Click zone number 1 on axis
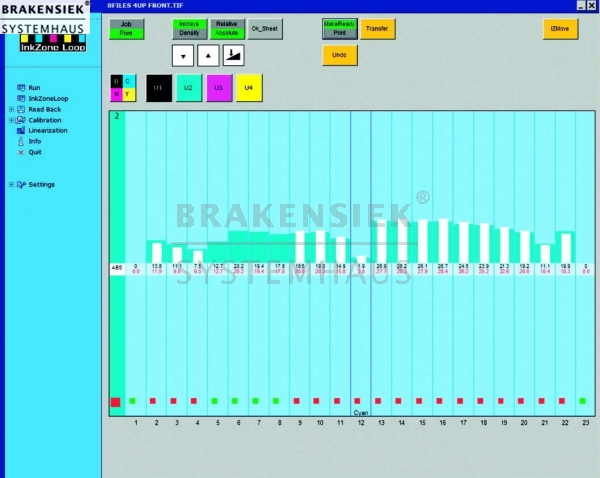This screenshot has width=600, height=478. 136,423
